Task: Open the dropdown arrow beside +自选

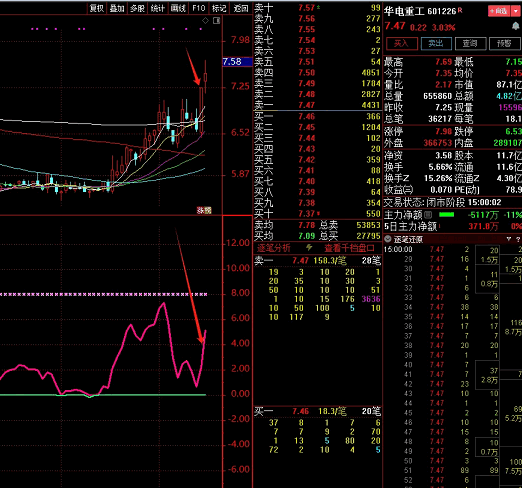Action: 516,11
